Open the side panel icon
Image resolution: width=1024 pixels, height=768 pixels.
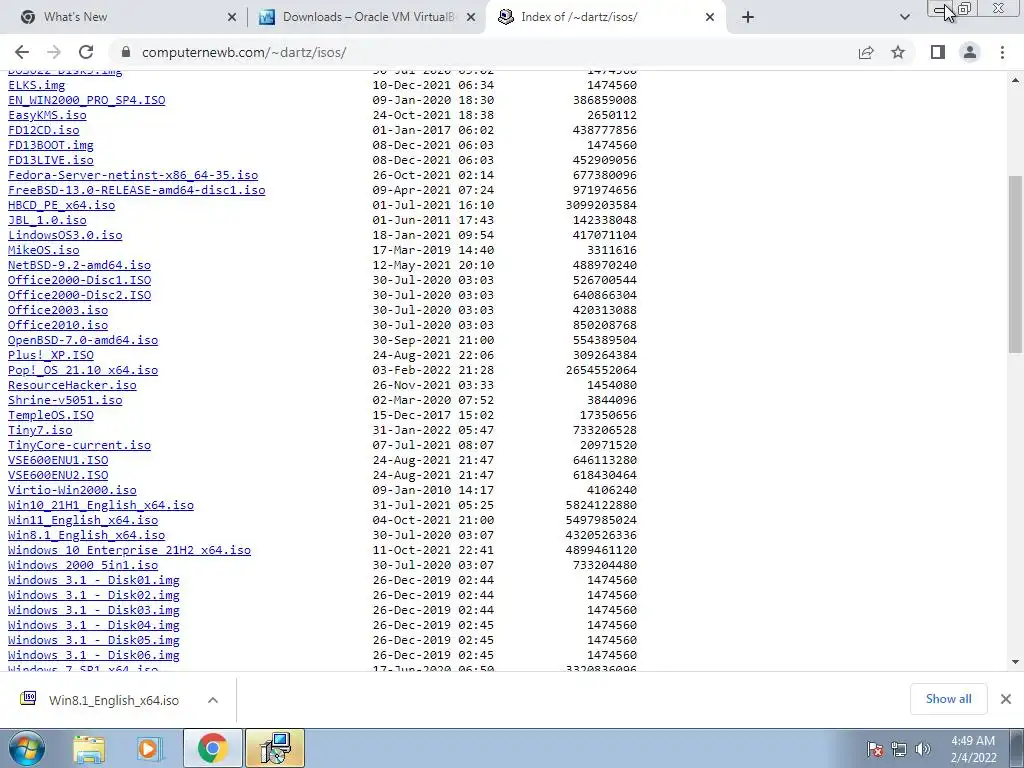click(938, 52)
